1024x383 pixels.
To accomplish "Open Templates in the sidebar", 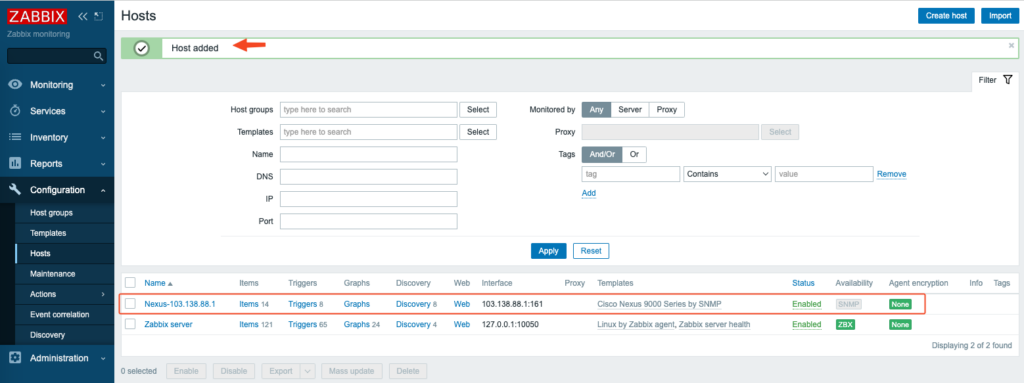I will pyautogui.click(x=48, y=233).
